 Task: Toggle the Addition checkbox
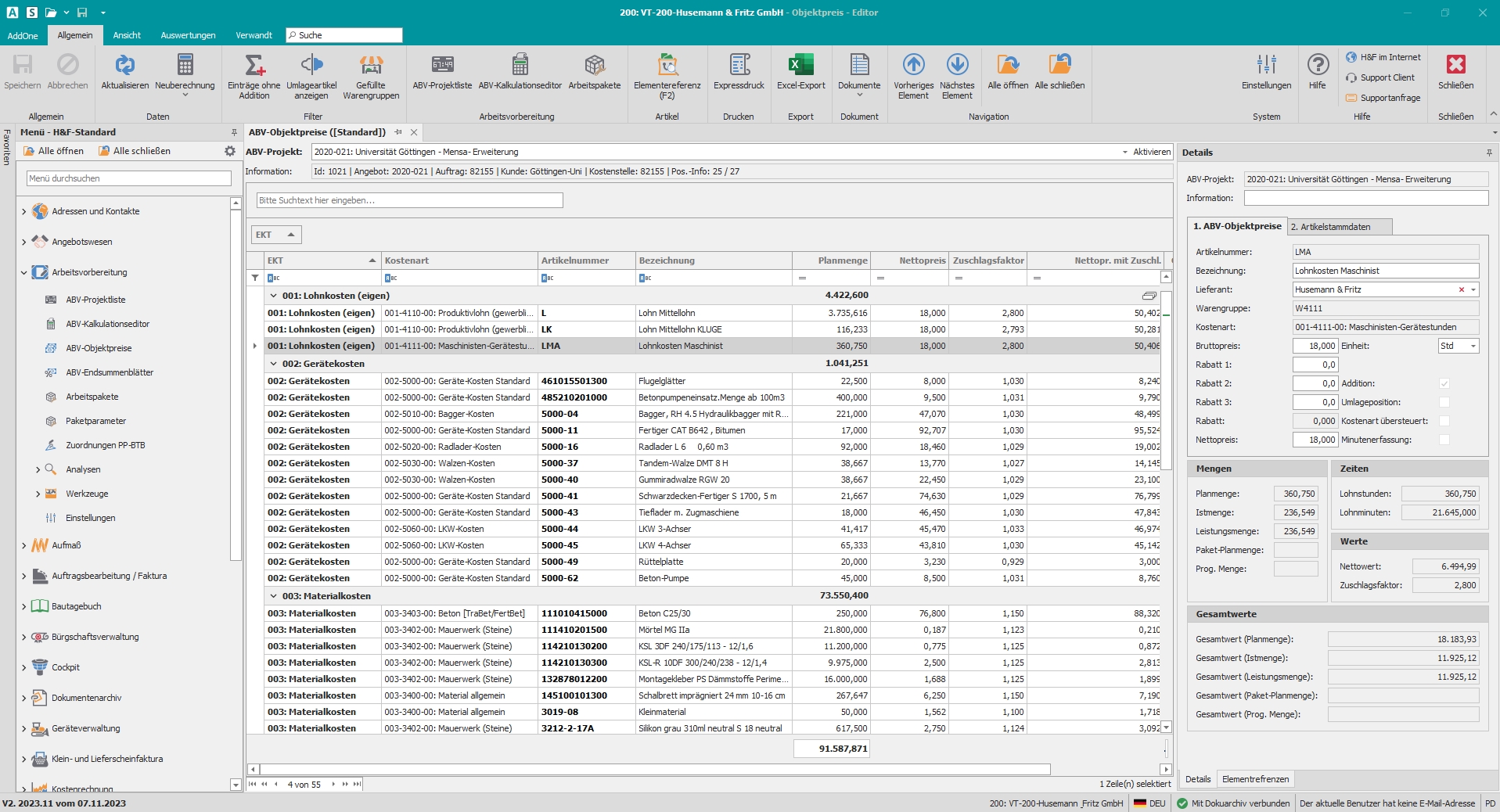click(1444, 383)
